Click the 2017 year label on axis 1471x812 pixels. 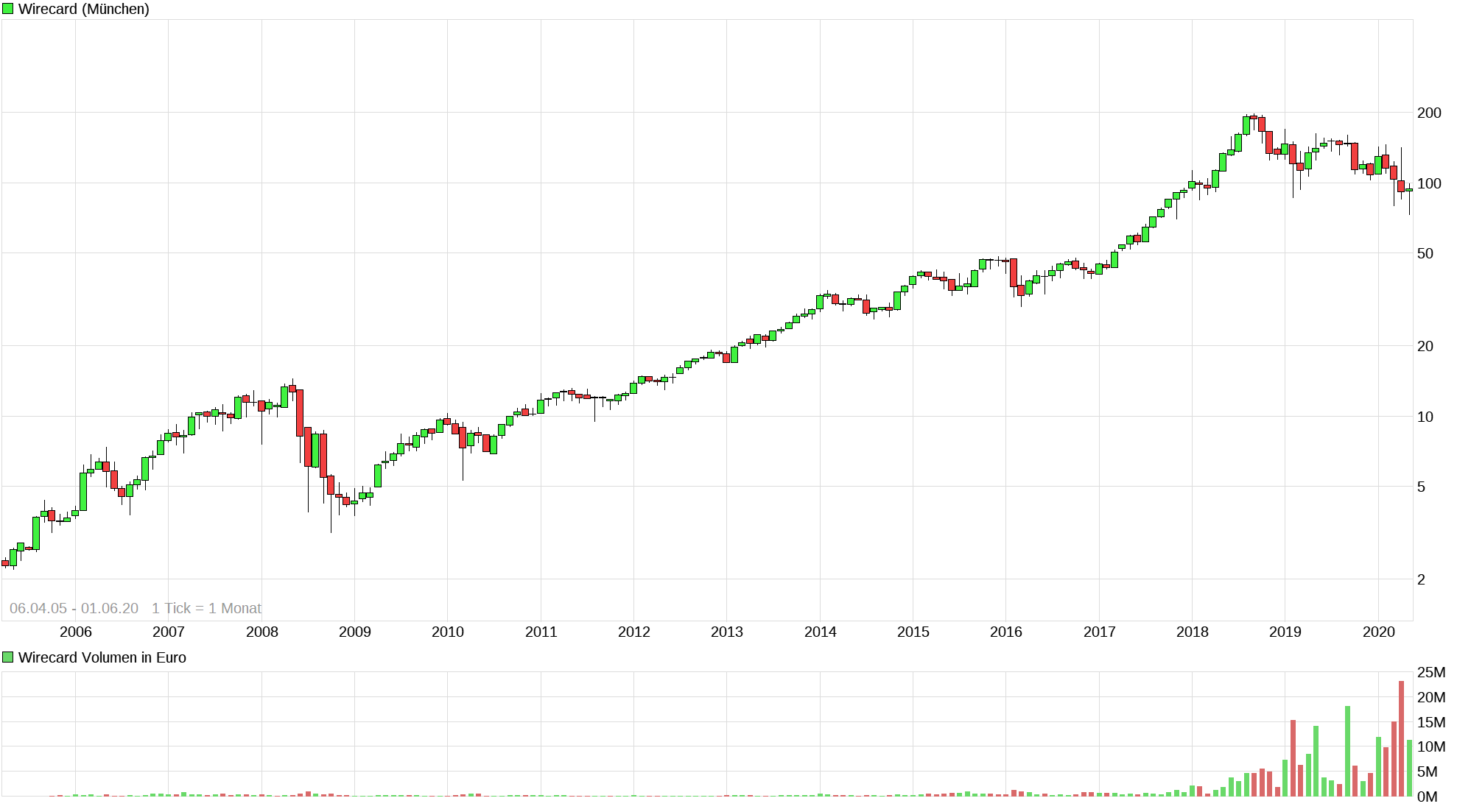[1100, 632]
